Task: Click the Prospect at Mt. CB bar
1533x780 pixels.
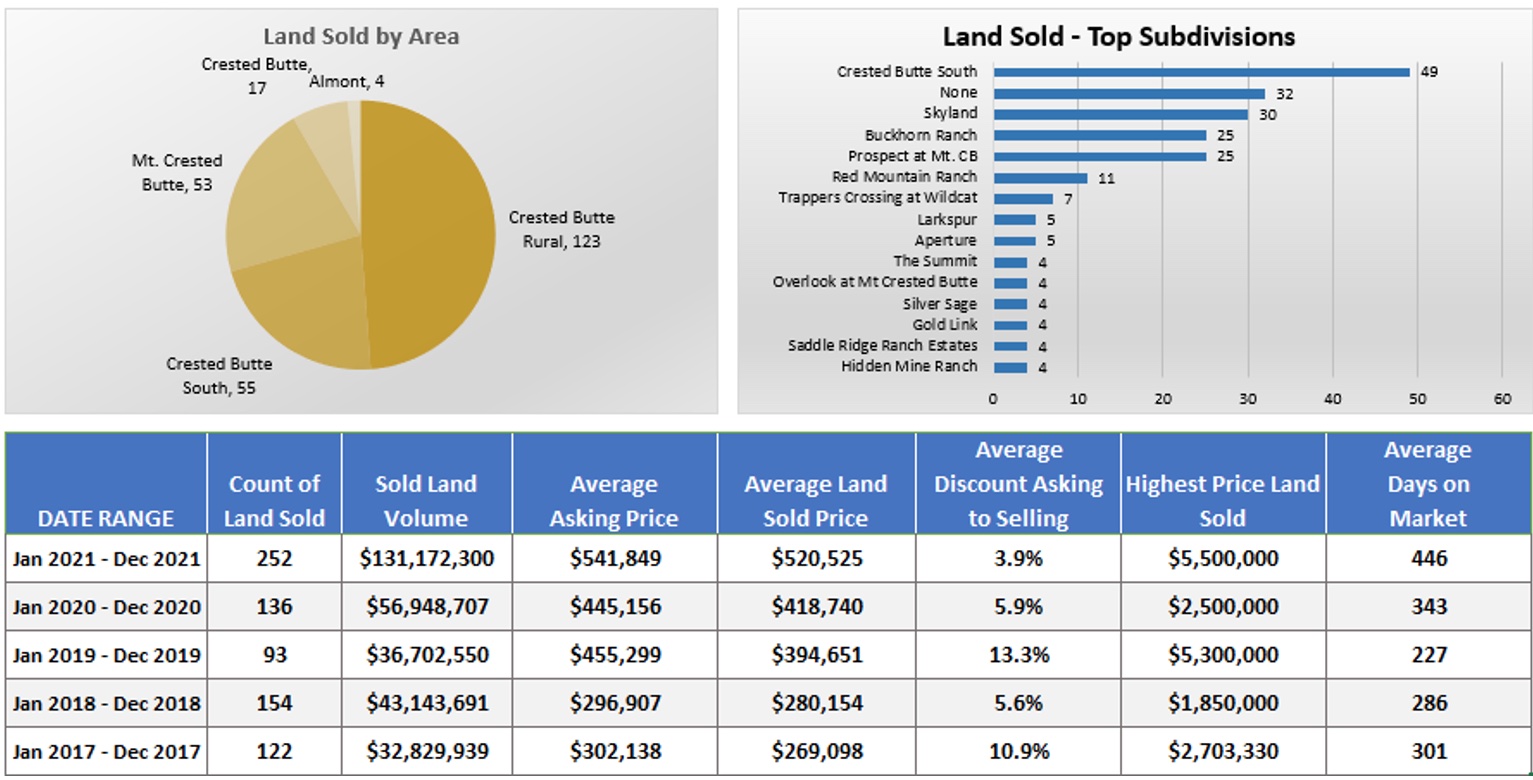Action: coord(1099,156)
